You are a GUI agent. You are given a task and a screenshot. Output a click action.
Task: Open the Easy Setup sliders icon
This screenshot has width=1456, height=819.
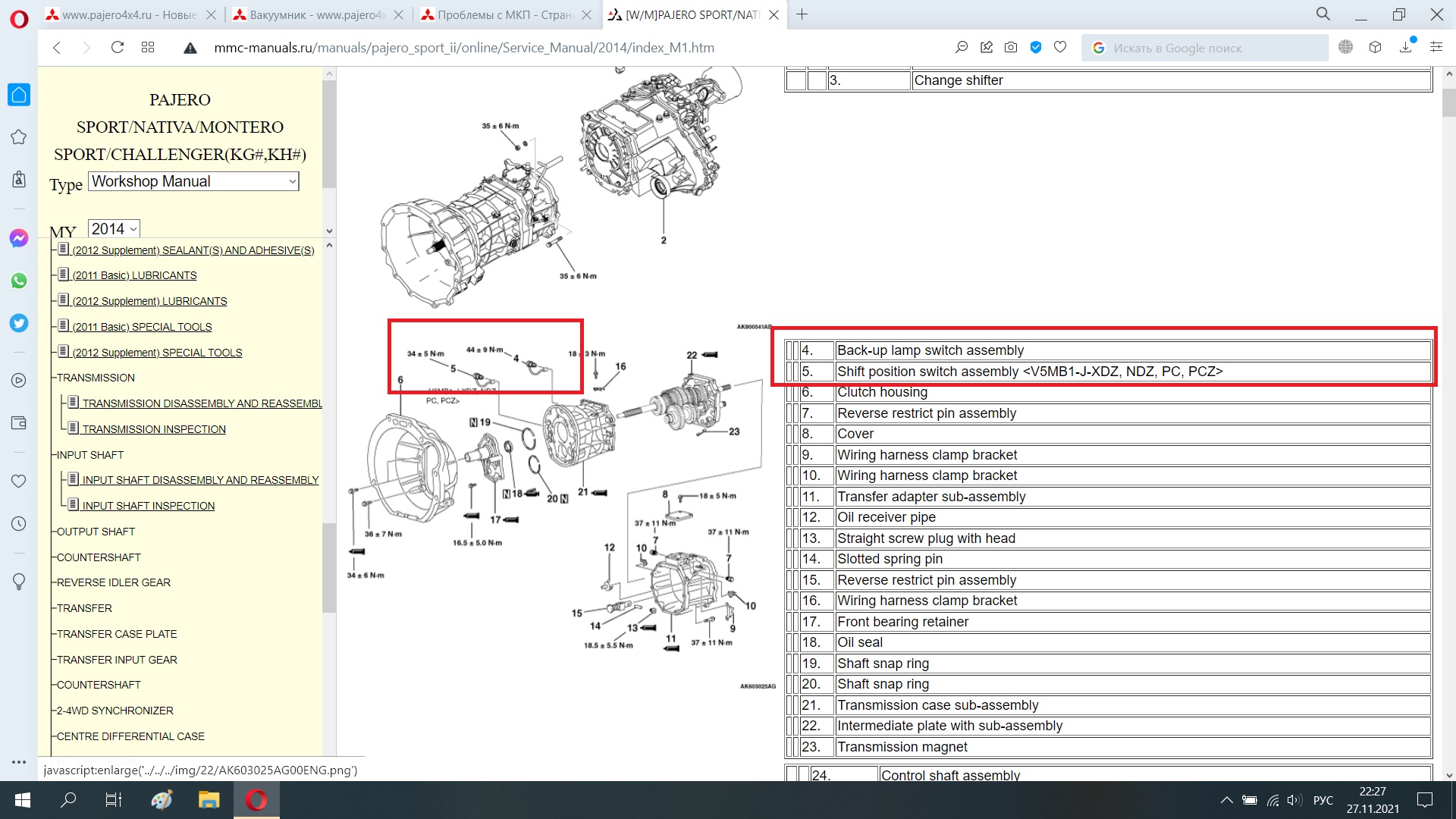[x=1436, y=48]
